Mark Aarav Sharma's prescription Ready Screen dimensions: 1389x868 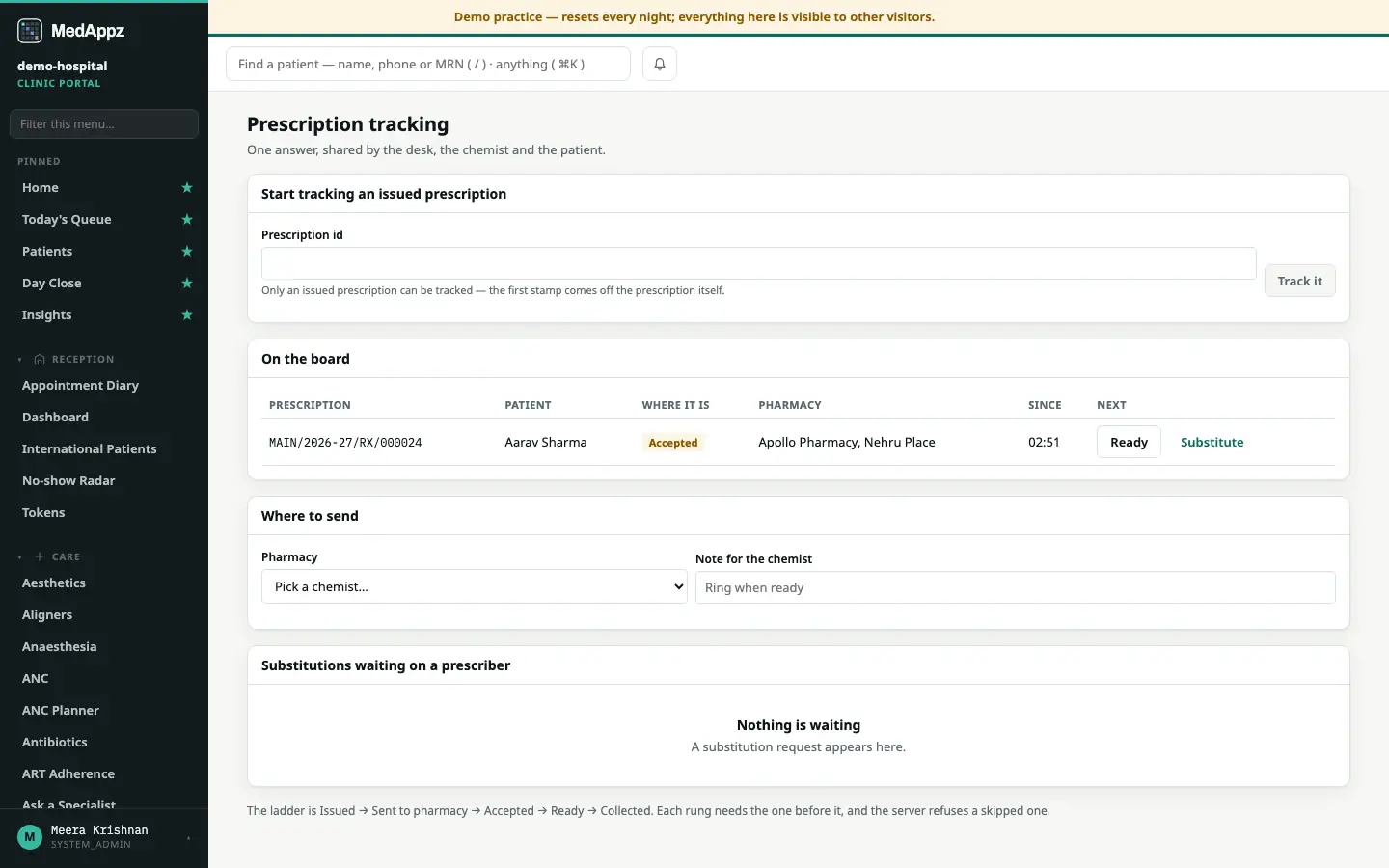pos(1129,442)
